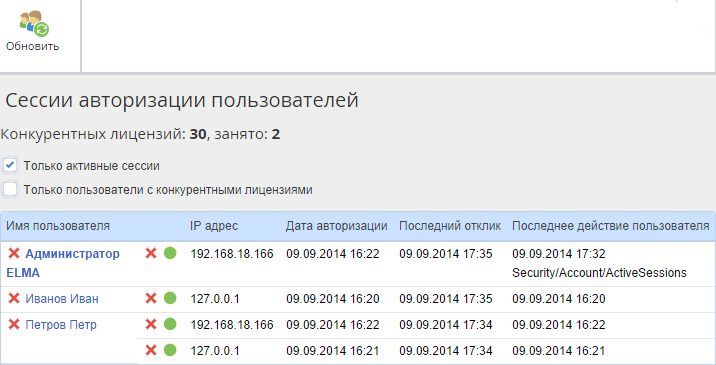The height and width of the screenshot is (365, 716).
Task: Close Иванов Иван session from 127.0.0.1
Action: coord(151,298)
